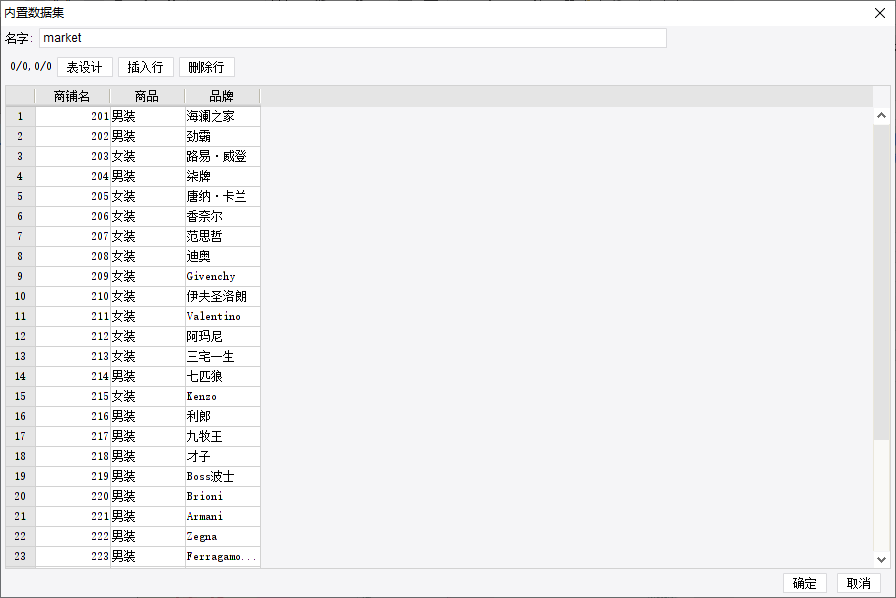Select the cell 路易·威登
Image resolution: width=896 pixels, height=598 pixels.
[x=223, y=157]
